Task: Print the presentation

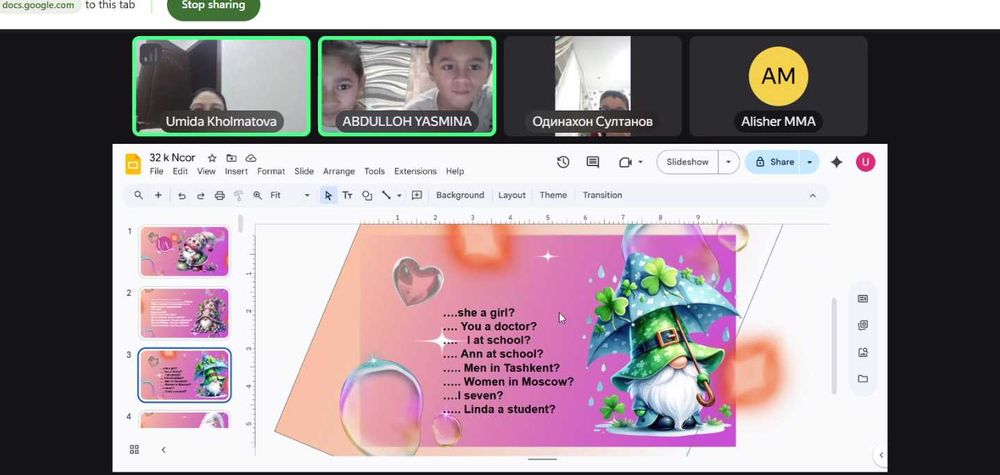Action: [219, 195]
